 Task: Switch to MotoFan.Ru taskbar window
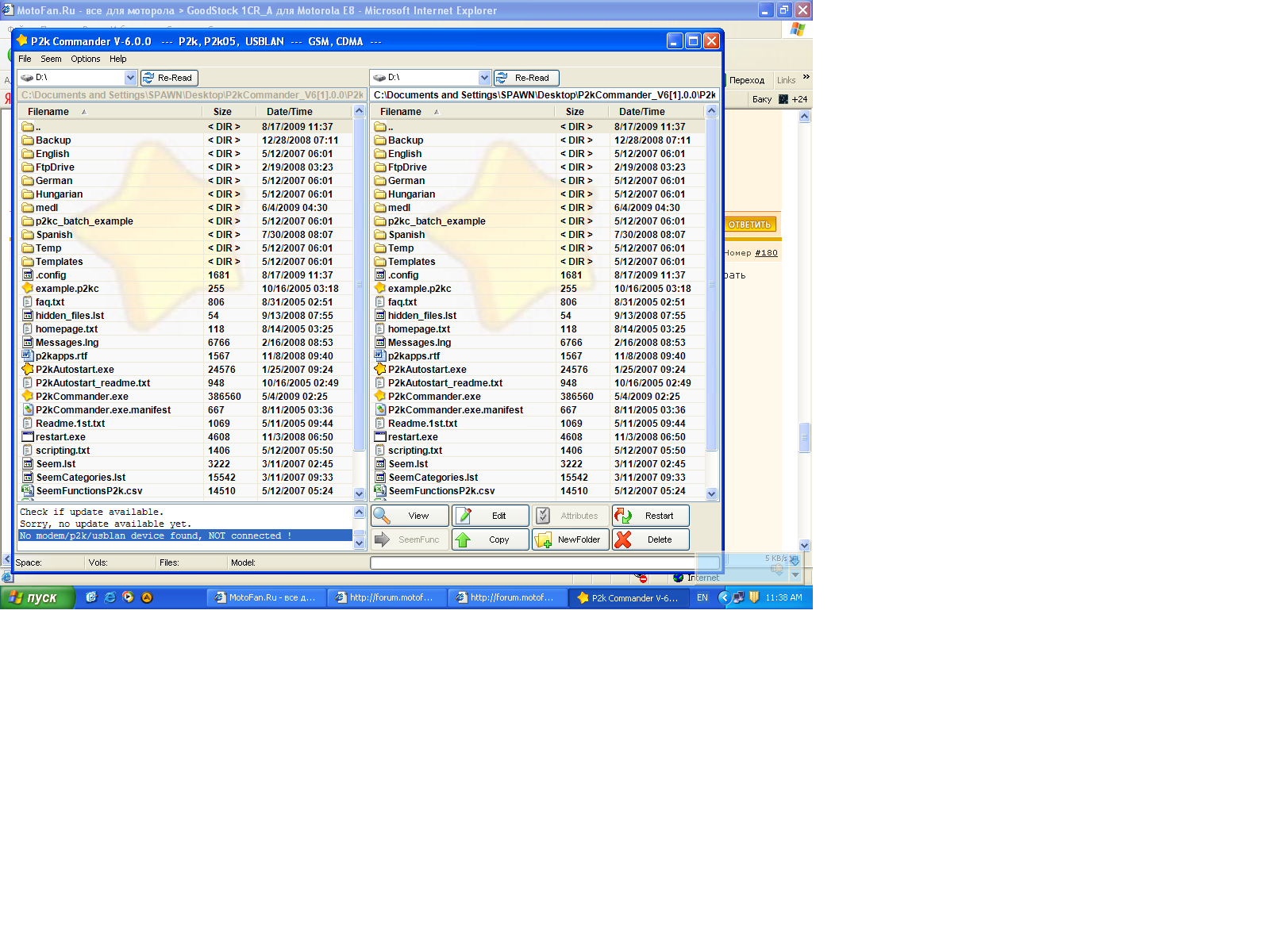tap(267, 597)
